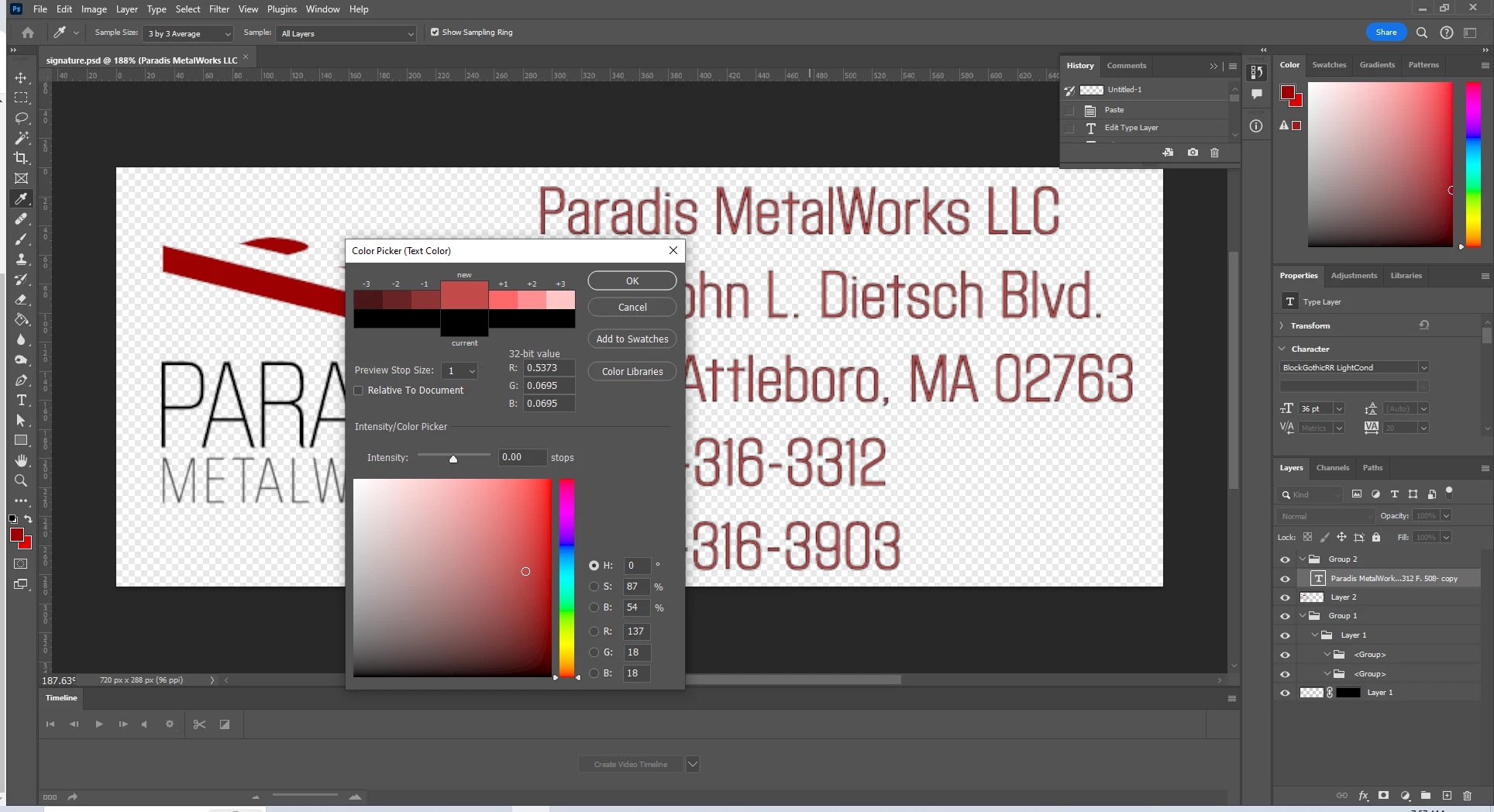Switch to the Swatches tab
Screen dimensions: 1494x812
click(x=1329, y=65)
